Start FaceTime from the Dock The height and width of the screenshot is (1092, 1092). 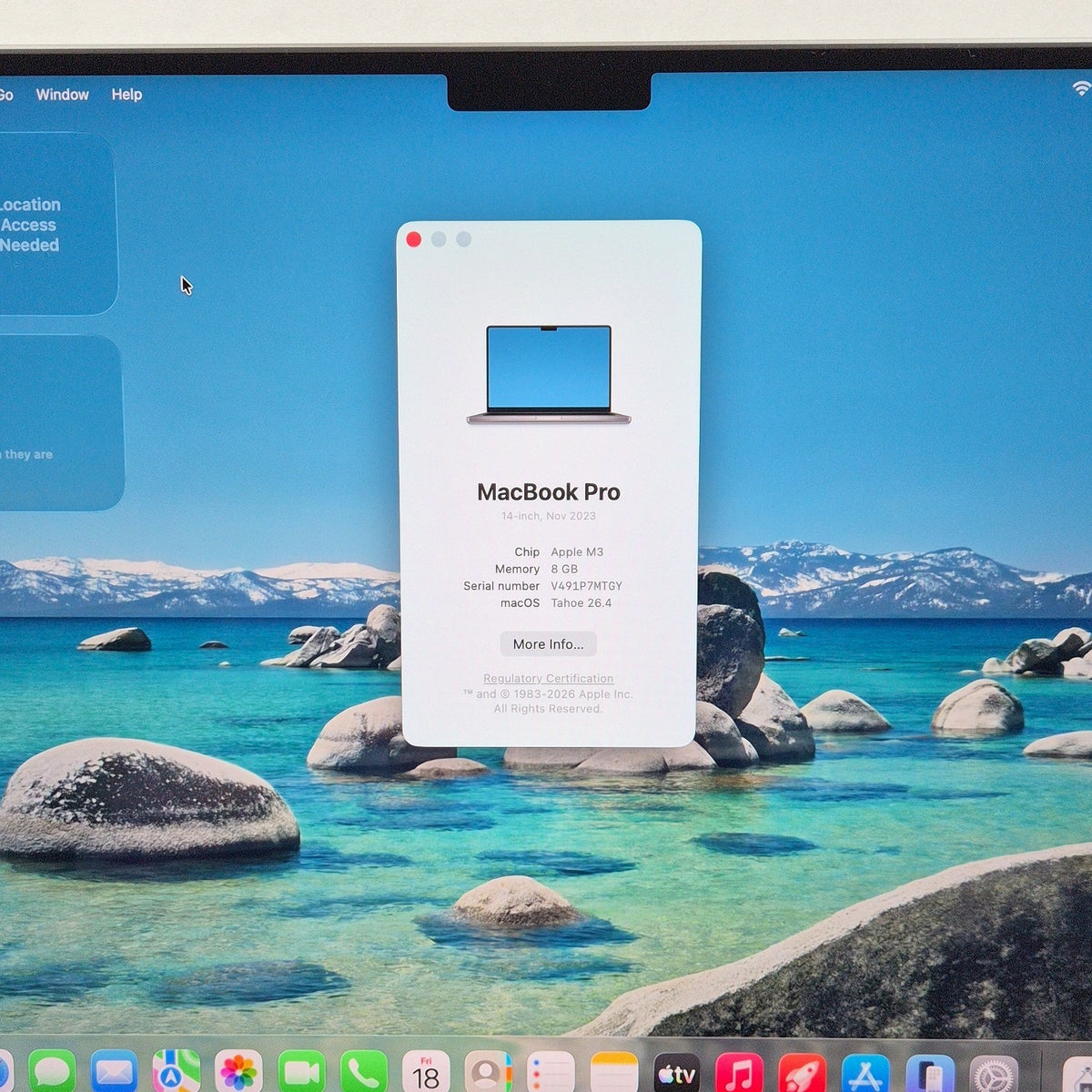(301, 1072)
